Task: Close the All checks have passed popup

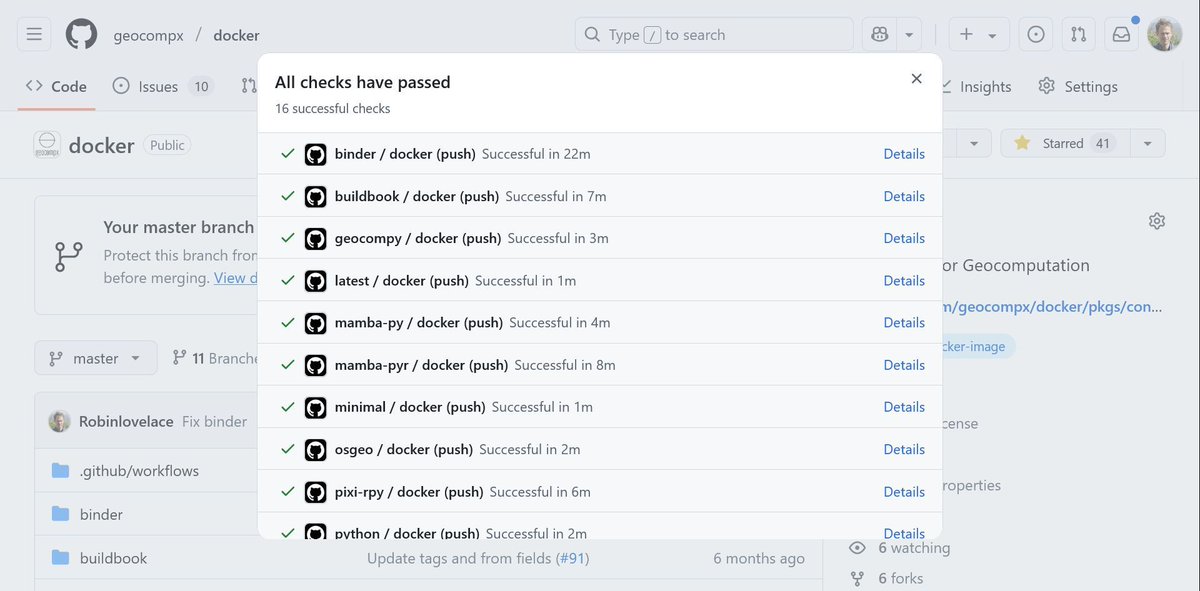Action: pos(916,79)
